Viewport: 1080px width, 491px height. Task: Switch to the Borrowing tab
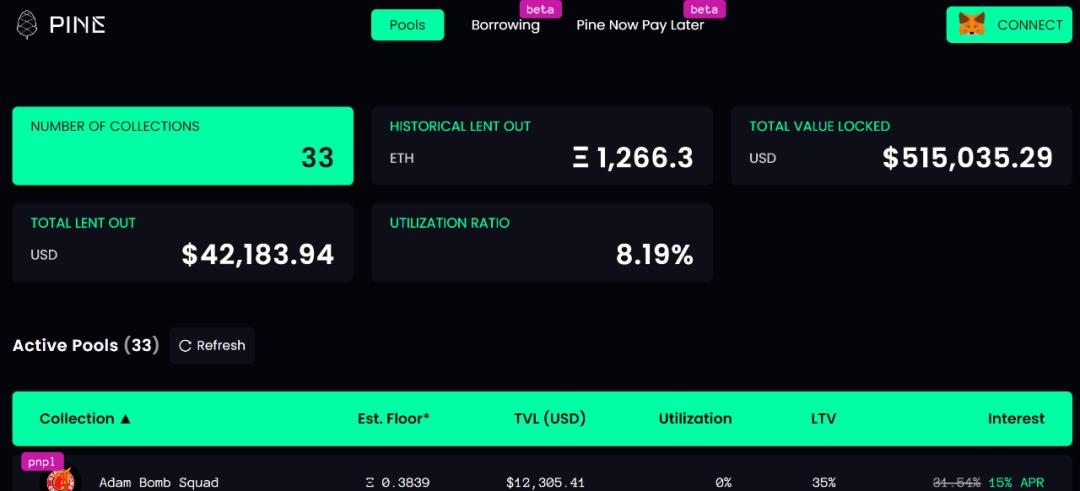[505, 26]
